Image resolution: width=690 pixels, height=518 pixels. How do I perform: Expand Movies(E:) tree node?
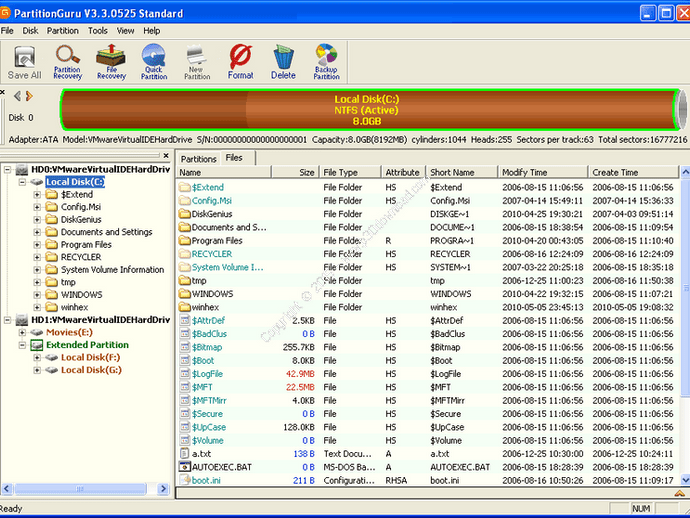[22, 332]
